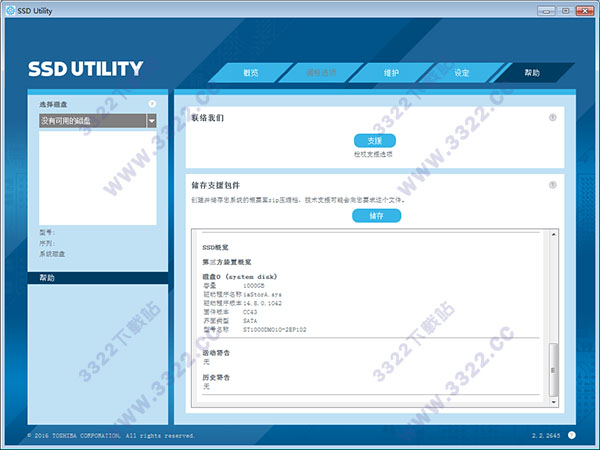Maximize the SSD Utility window
600x450 pixels.
point(566,11)
